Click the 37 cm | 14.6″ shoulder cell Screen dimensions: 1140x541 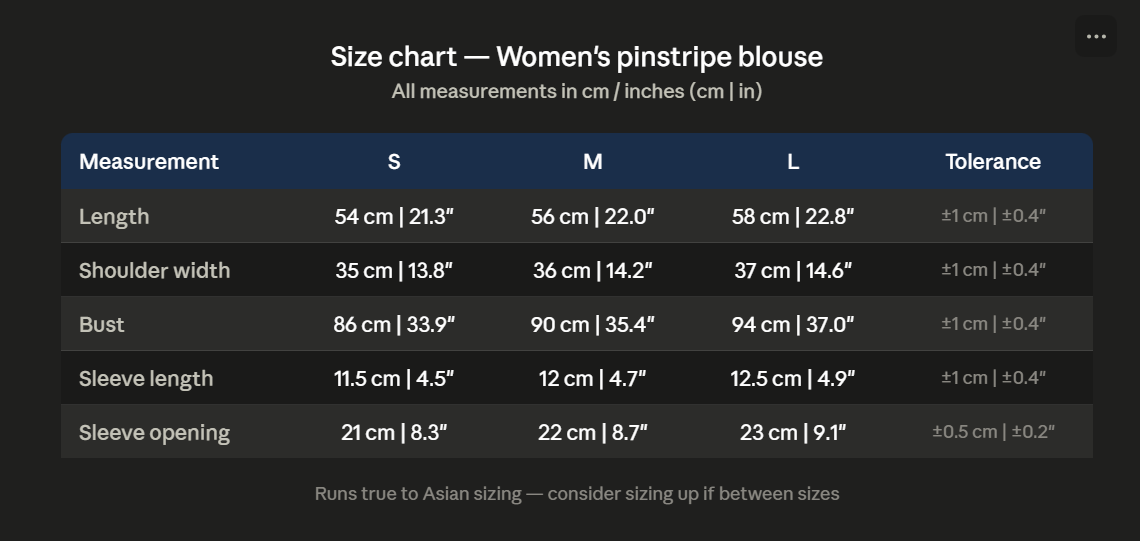point(793,270)
